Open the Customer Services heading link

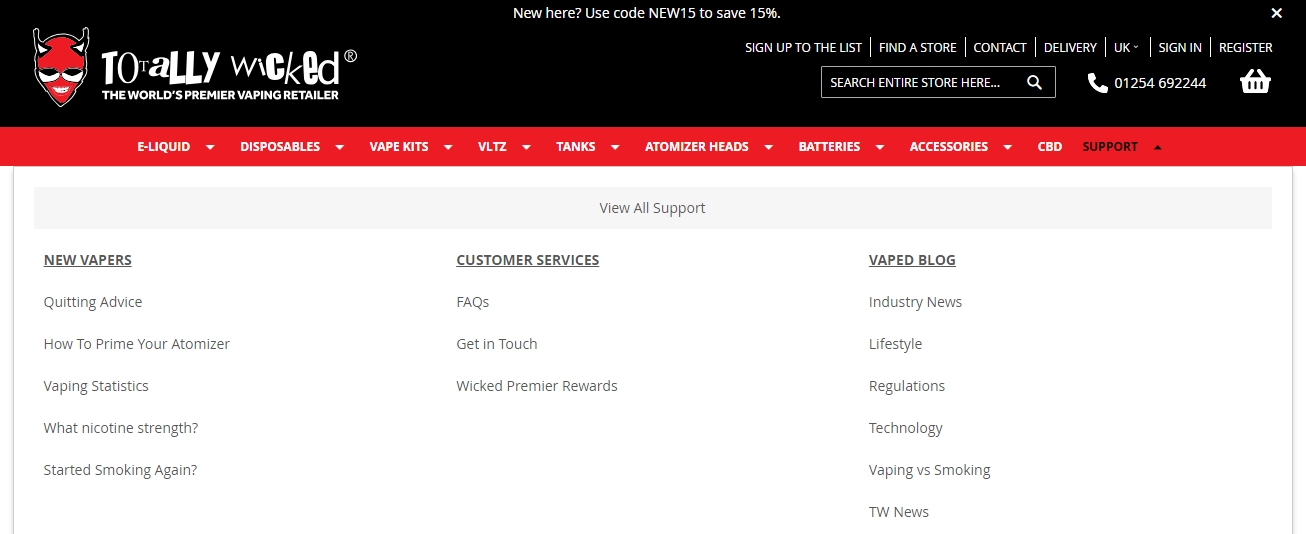(528, 260)
